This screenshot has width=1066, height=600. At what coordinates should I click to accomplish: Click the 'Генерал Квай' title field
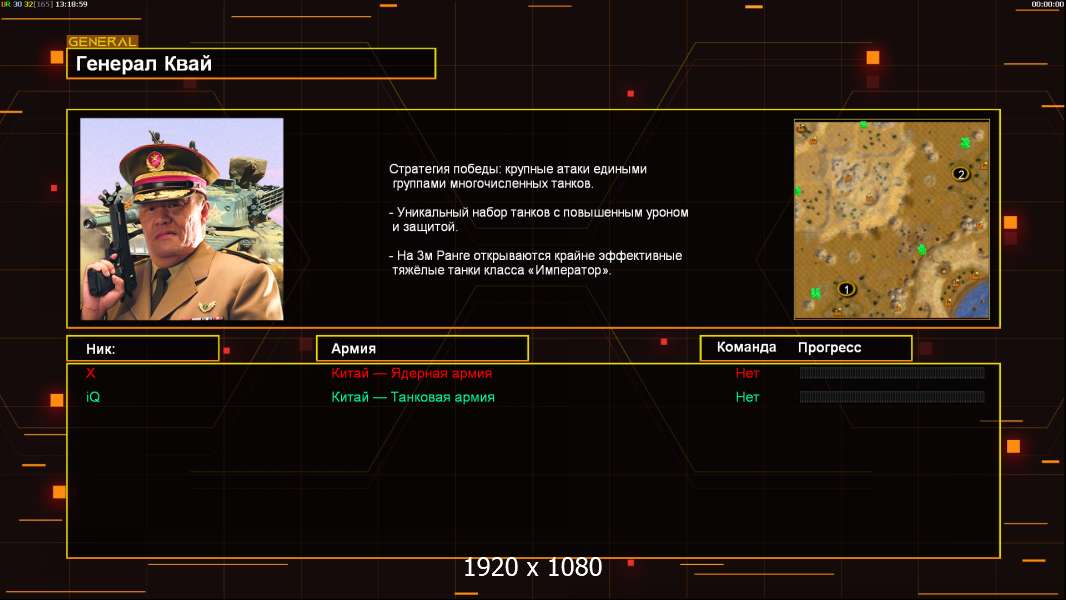coord(251,63)
